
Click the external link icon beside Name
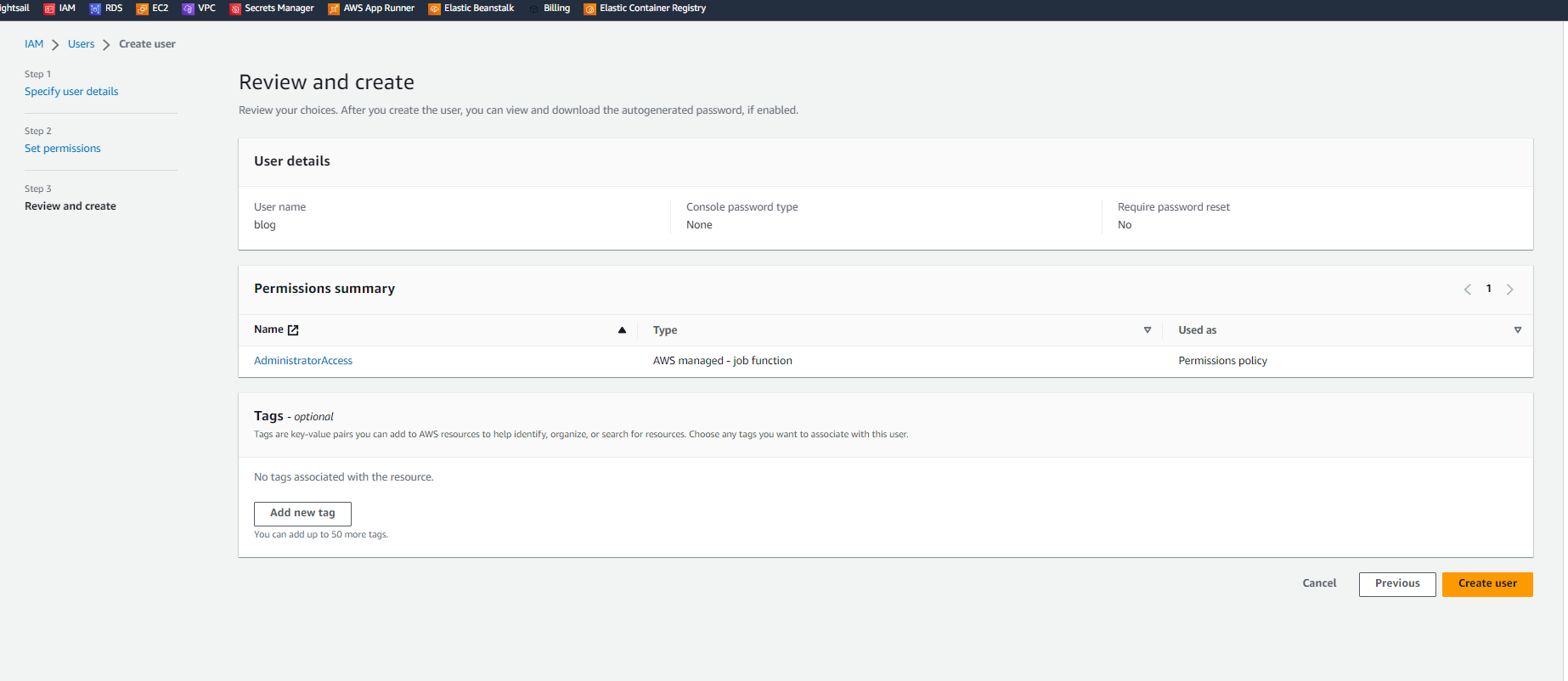[x=293, y=330]
